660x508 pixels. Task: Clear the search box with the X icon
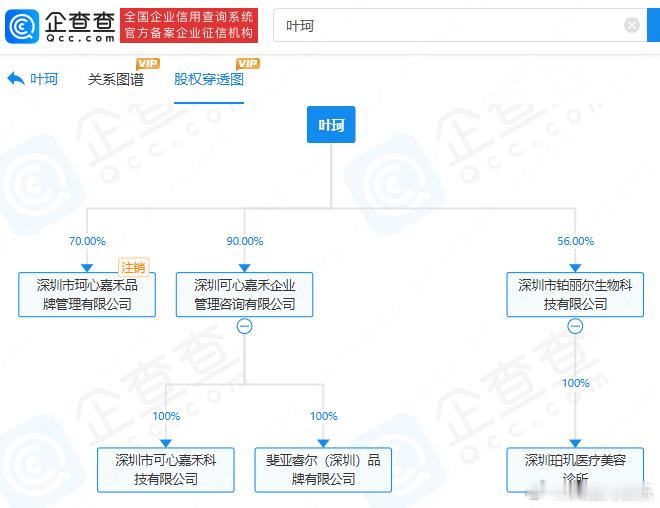pyautogui.click(x=631, y=25)
